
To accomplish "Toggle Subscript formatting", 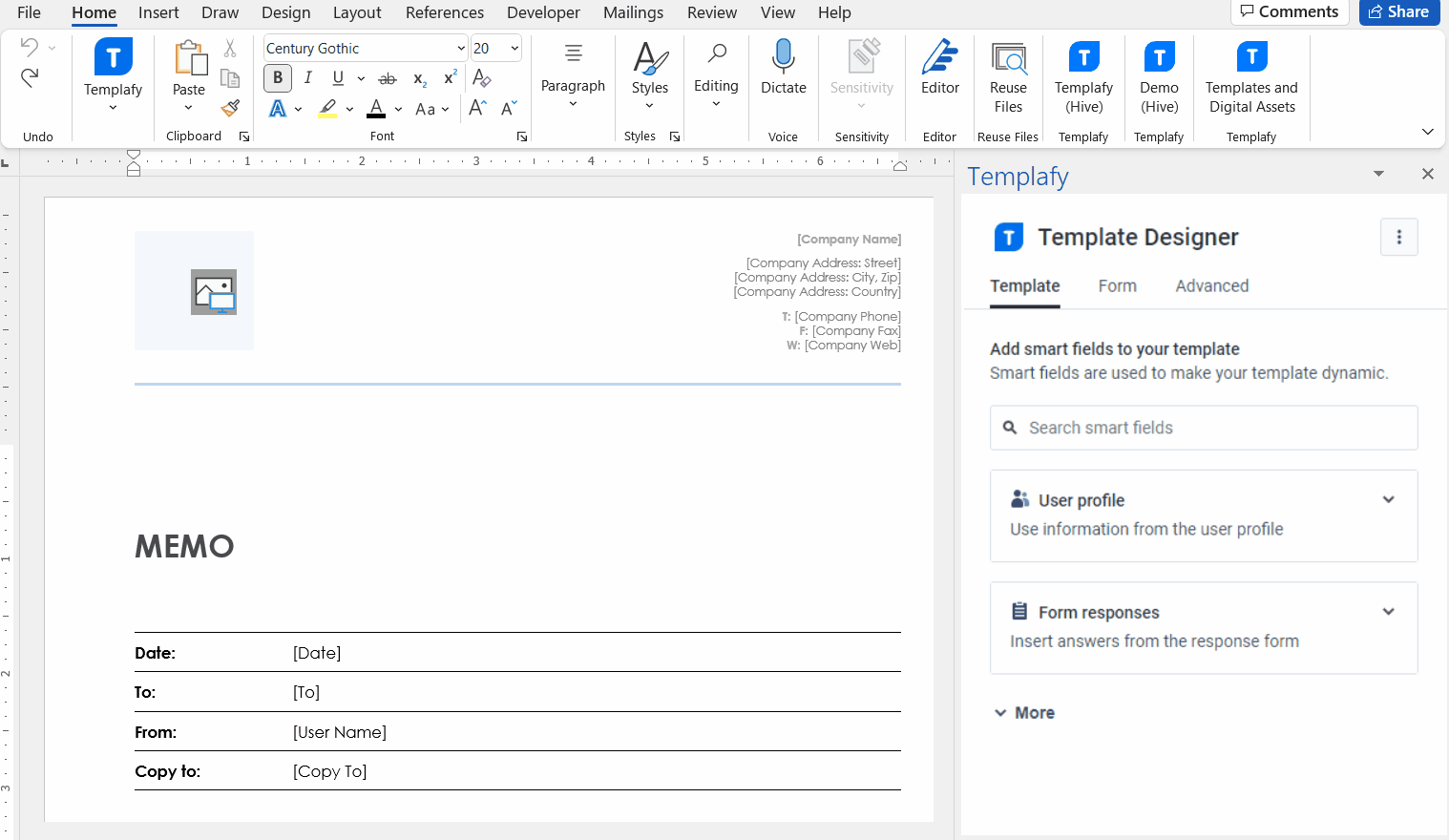I will pos(420,79).
